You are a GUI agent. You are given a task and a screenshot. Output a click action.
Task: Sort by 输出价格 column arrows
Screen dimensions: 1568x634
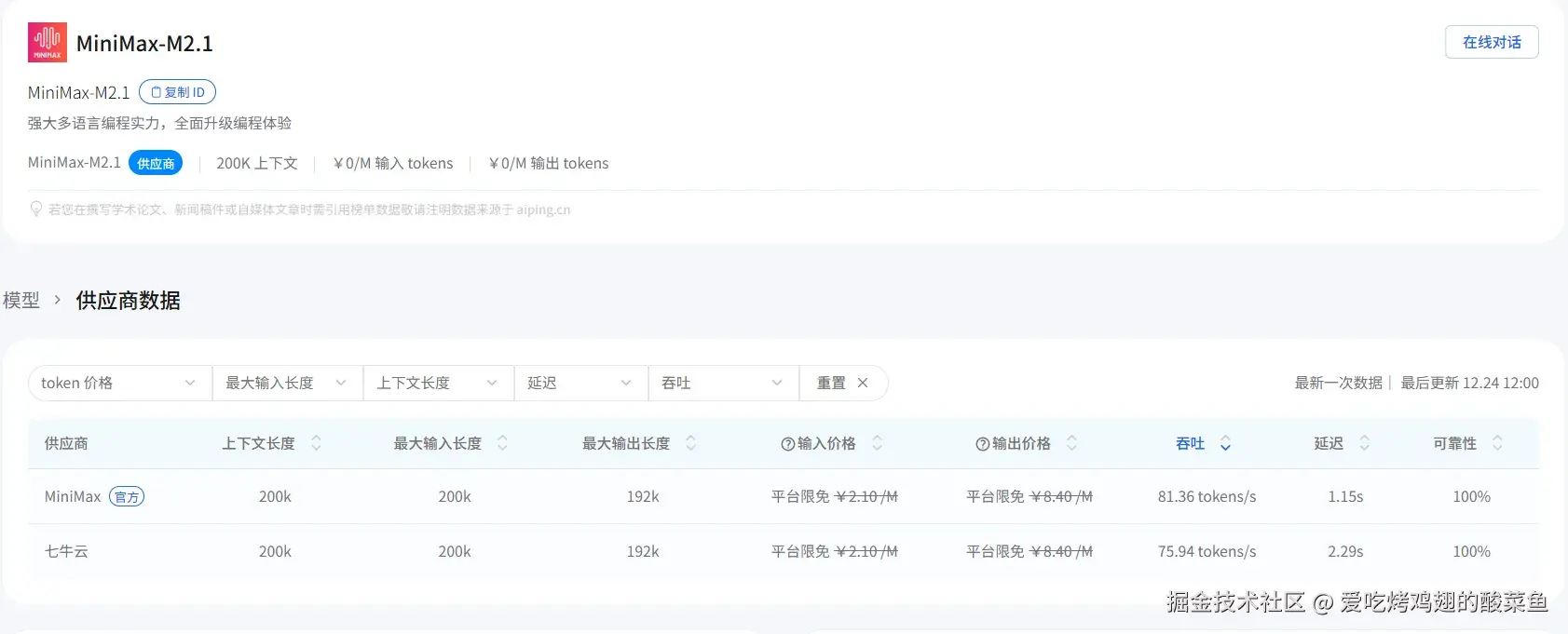1071,443
